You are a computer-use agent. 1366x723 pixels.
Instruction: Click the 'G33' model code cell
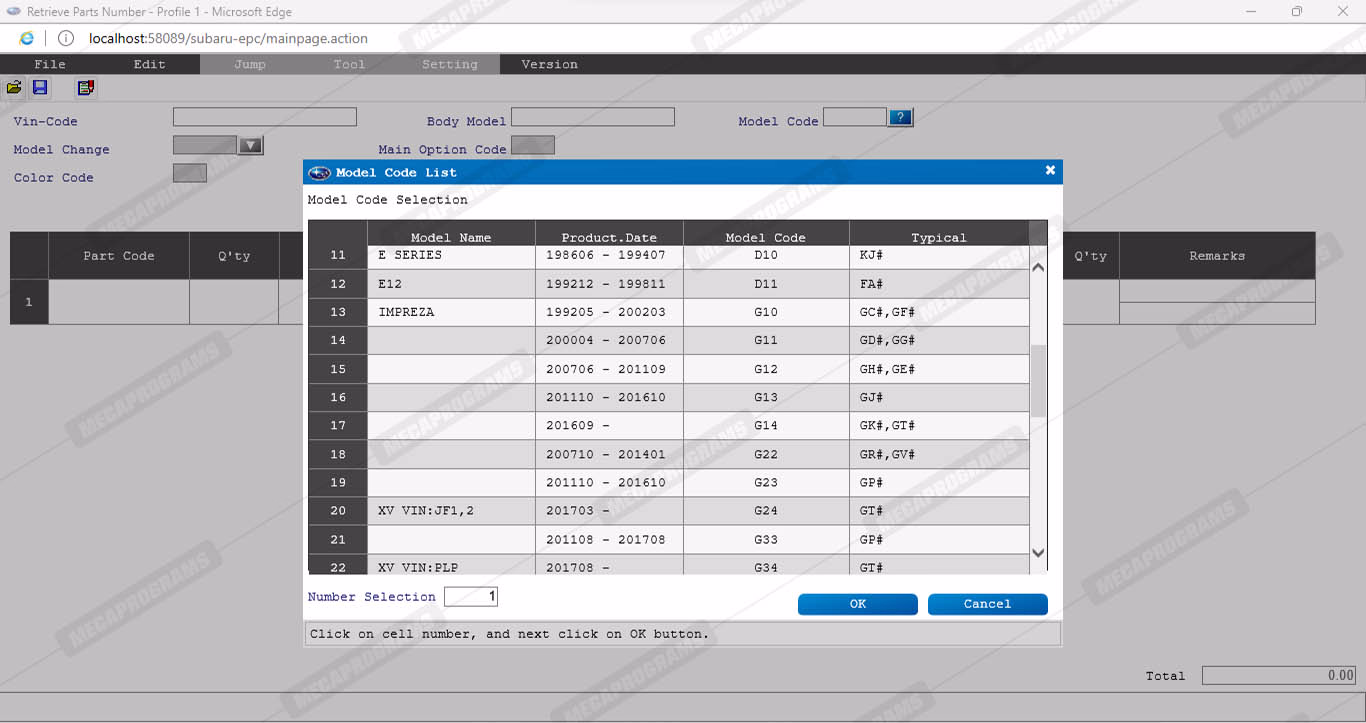[766, 540]
